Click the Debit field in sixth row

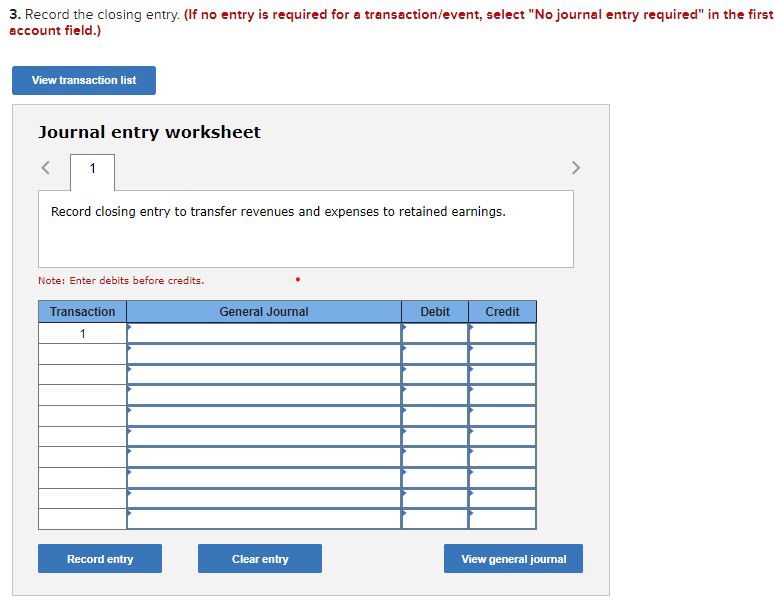[x=435, y=436]
